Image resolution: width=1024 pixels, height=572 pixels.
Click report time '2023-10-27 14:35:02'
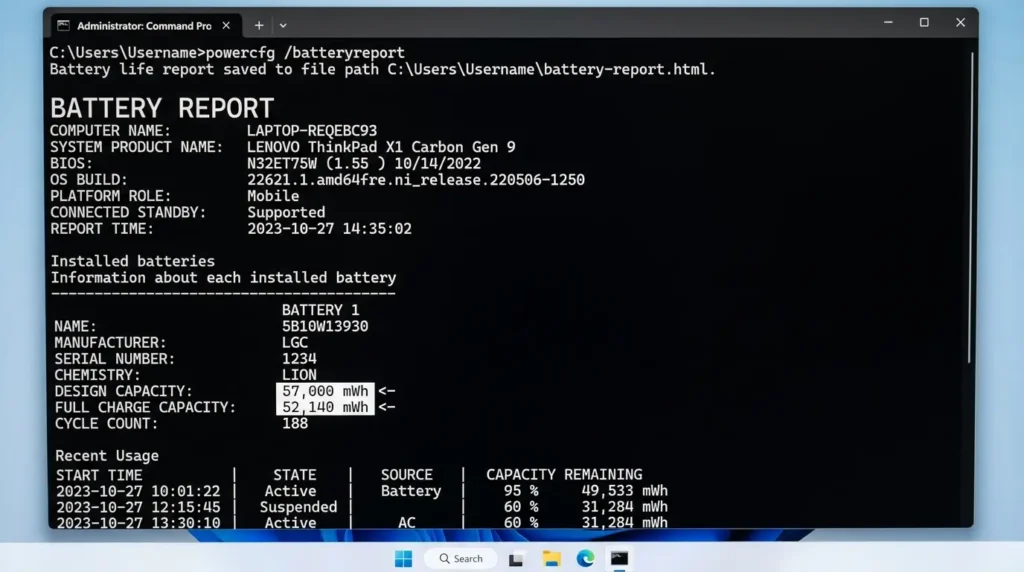coord(329,229)
